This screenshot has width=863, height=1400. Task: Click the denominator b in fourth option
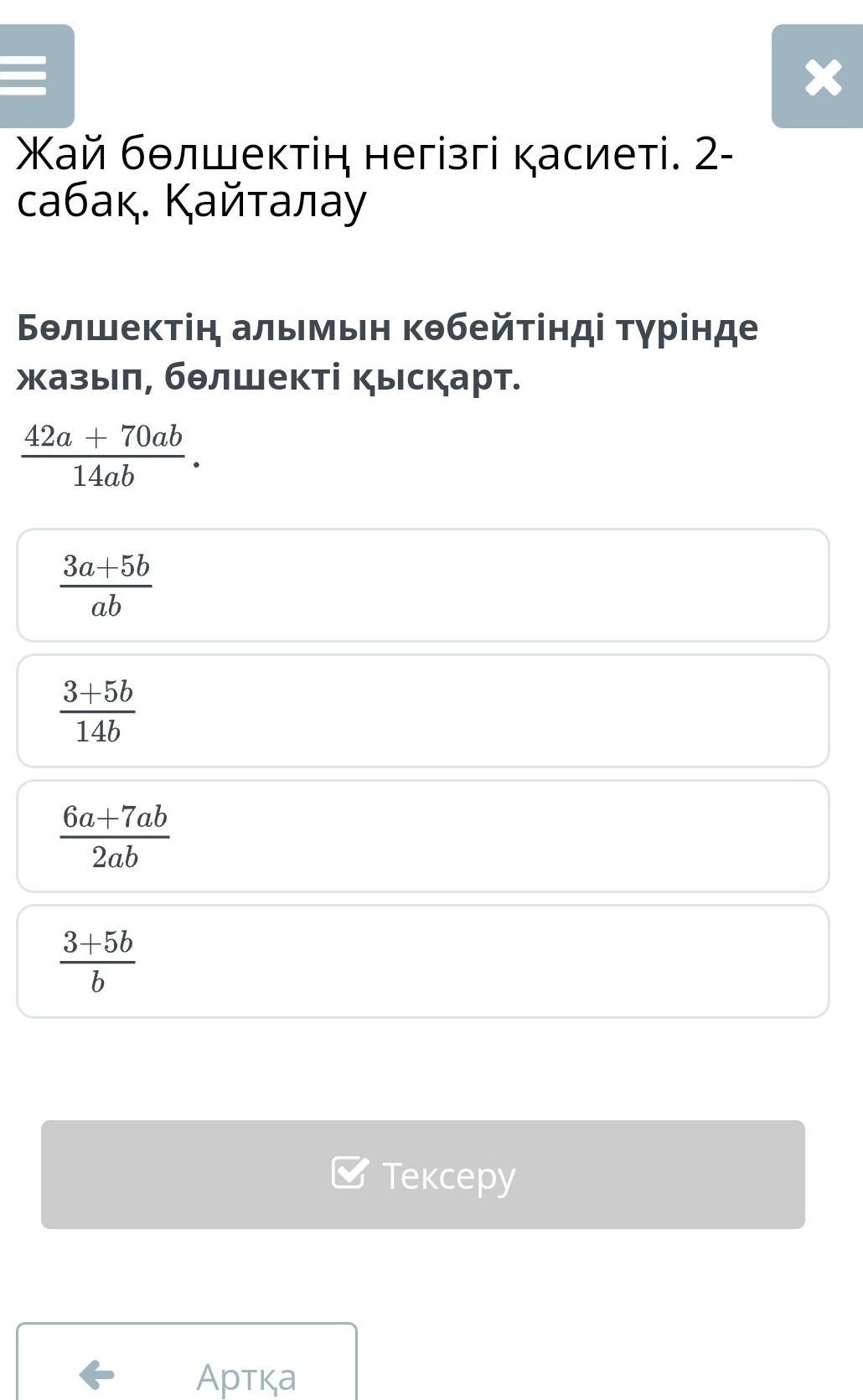[x=98, y=982]
